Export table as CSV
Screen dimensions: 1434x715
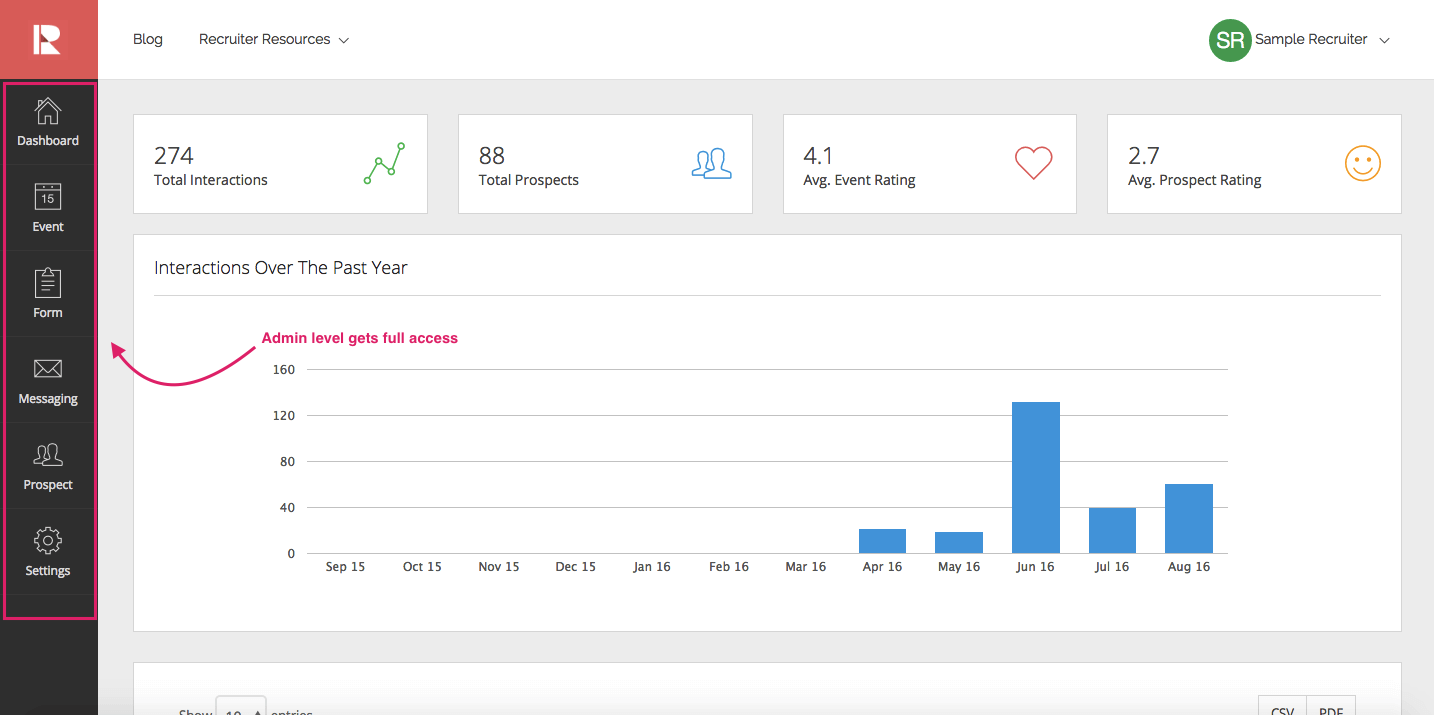(1282, 707)
